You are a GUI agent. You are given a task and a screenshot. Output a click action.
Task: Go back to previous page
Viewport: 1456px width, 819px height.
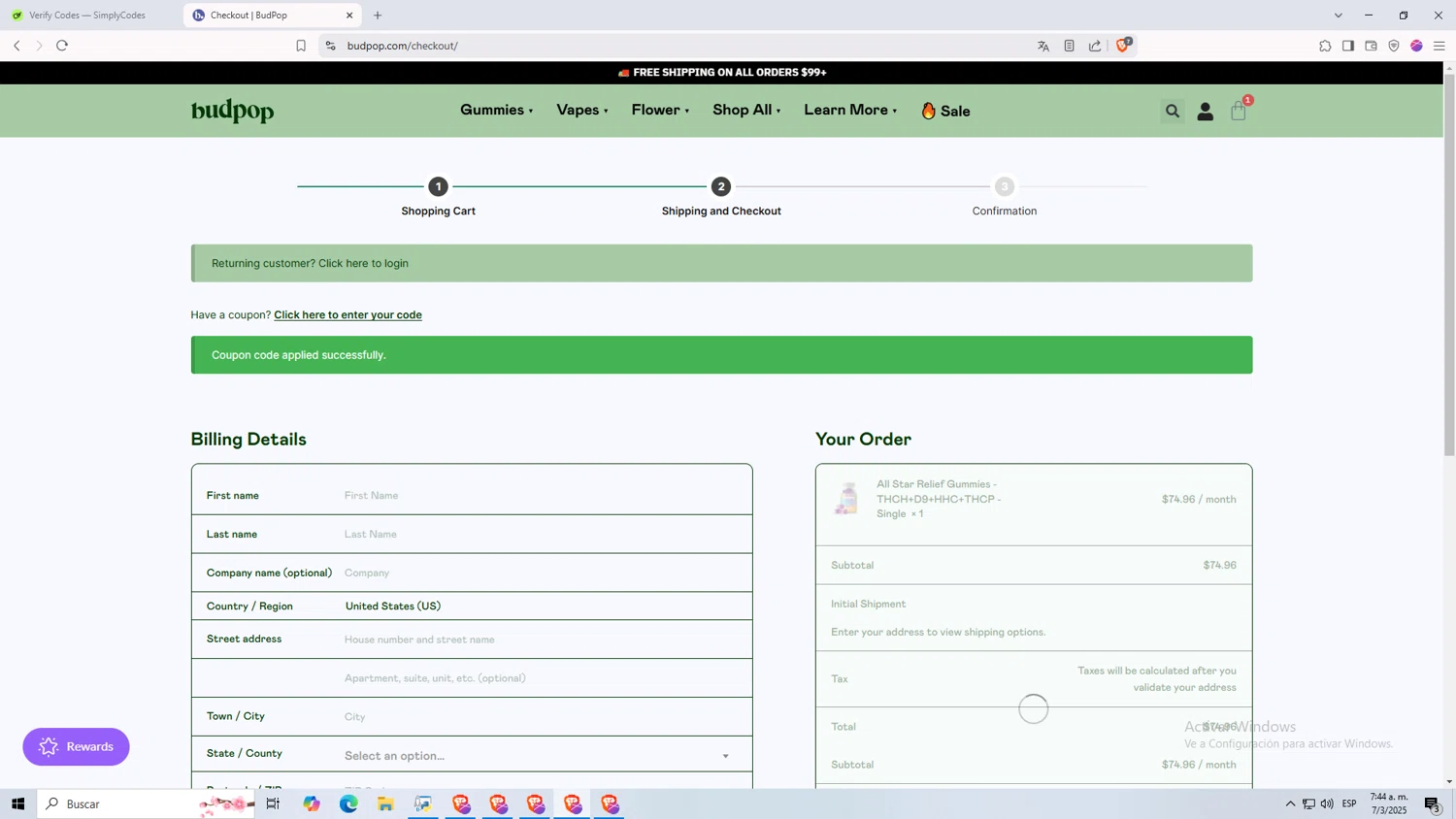click(17, 46)
